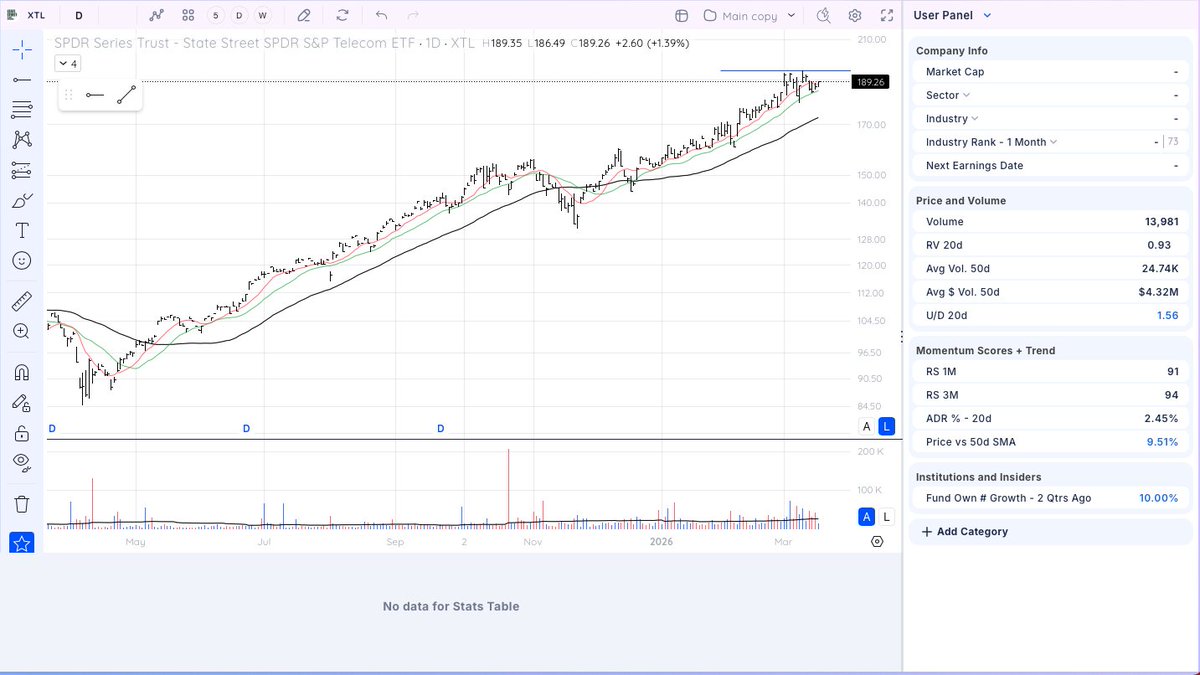The width and height of the screenshot is (1200, 675).
Task: Click the dividend D marker near September
Action: click(441, 428)
